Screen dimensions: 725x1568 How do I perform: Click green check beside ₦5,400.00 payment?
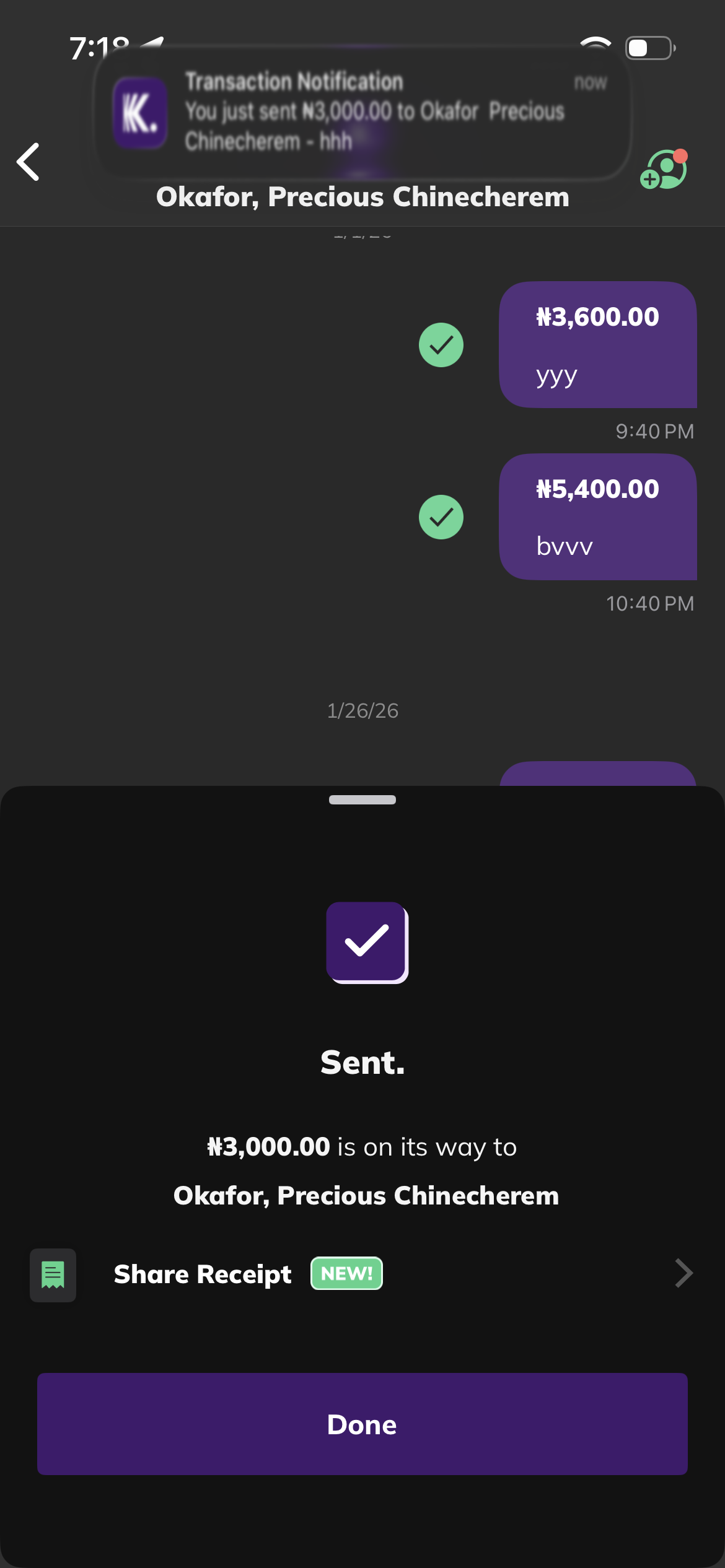[x=441, y=517]
